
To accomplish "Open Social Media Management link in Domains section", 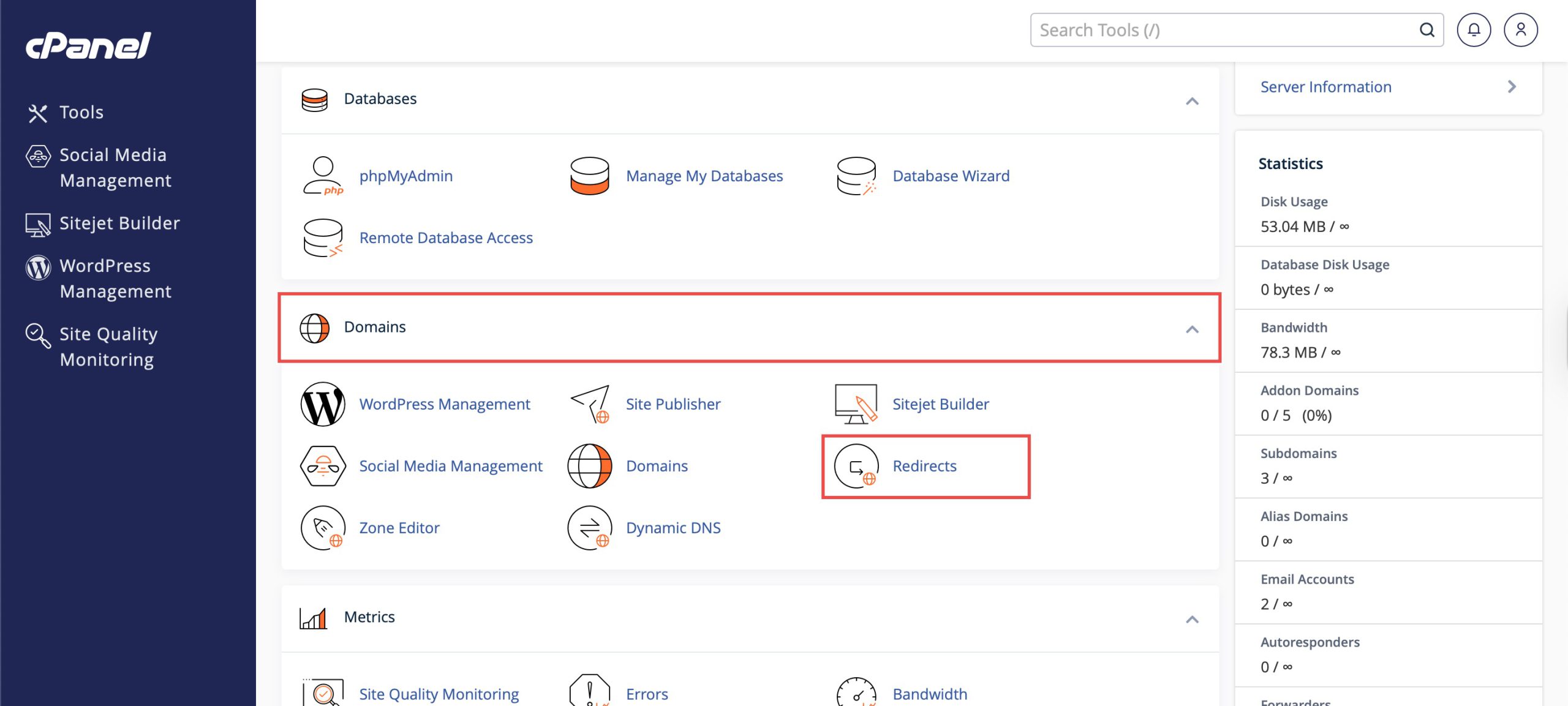I will [451, 466].
